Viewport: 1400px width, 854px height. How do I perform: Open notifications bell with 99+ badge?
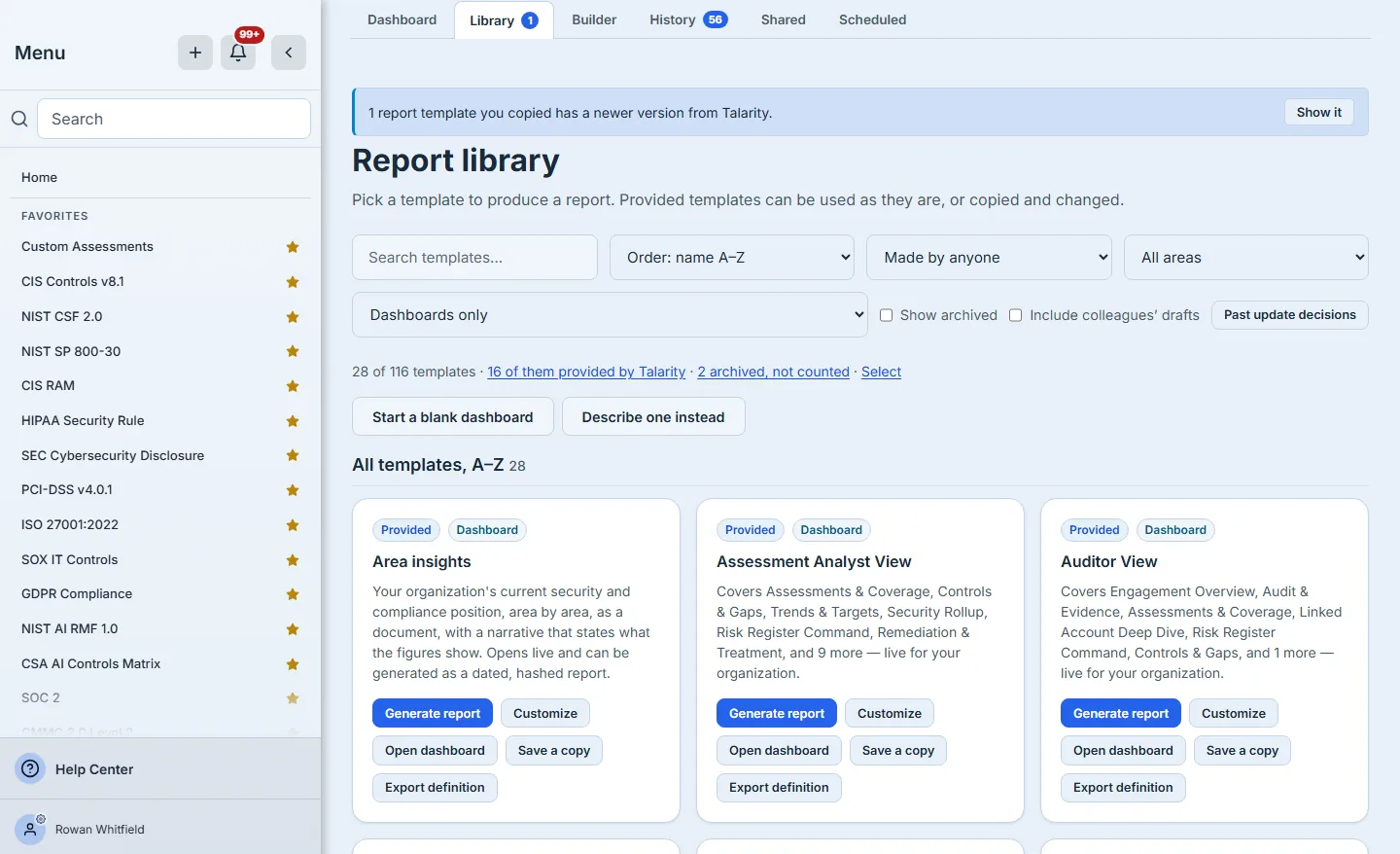pyautogui.click(x=238, y=53)
